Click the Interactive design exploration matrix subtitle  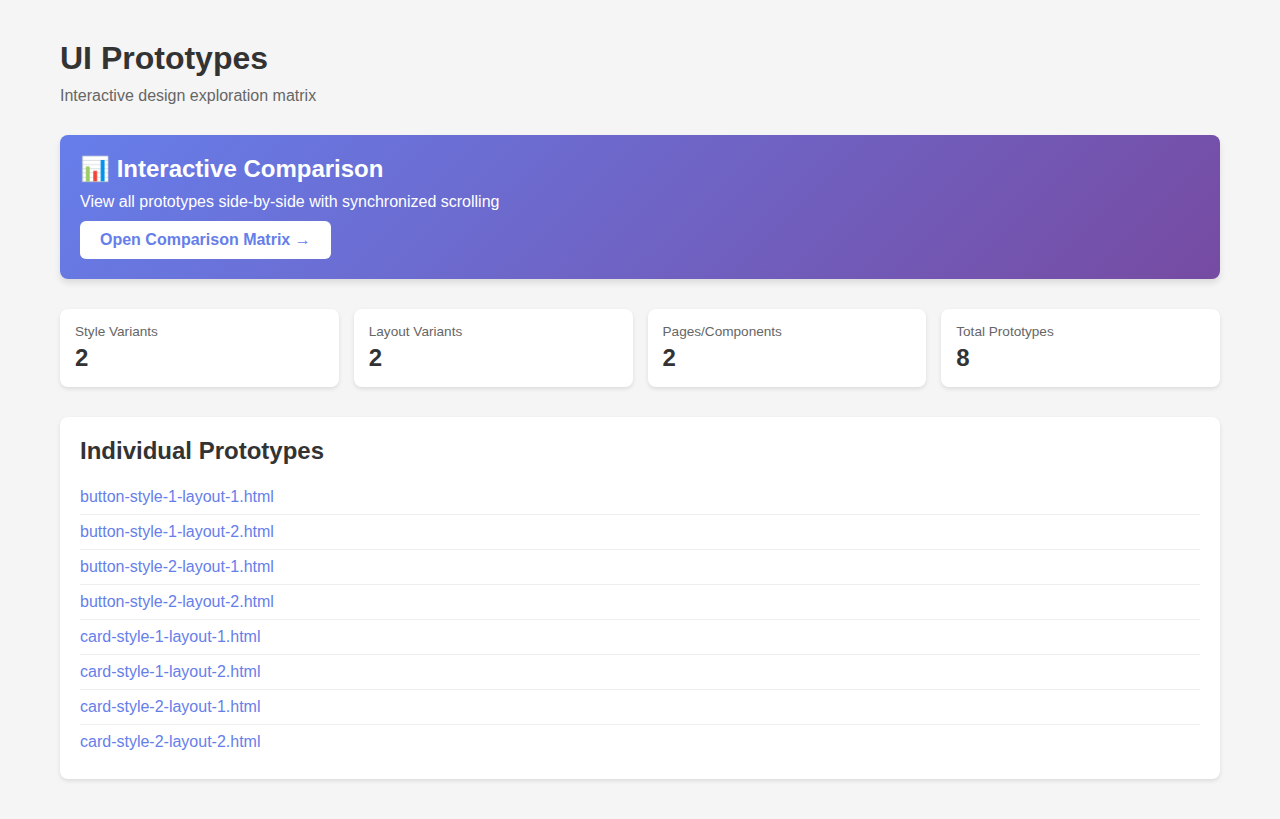[x=188, y=96]
